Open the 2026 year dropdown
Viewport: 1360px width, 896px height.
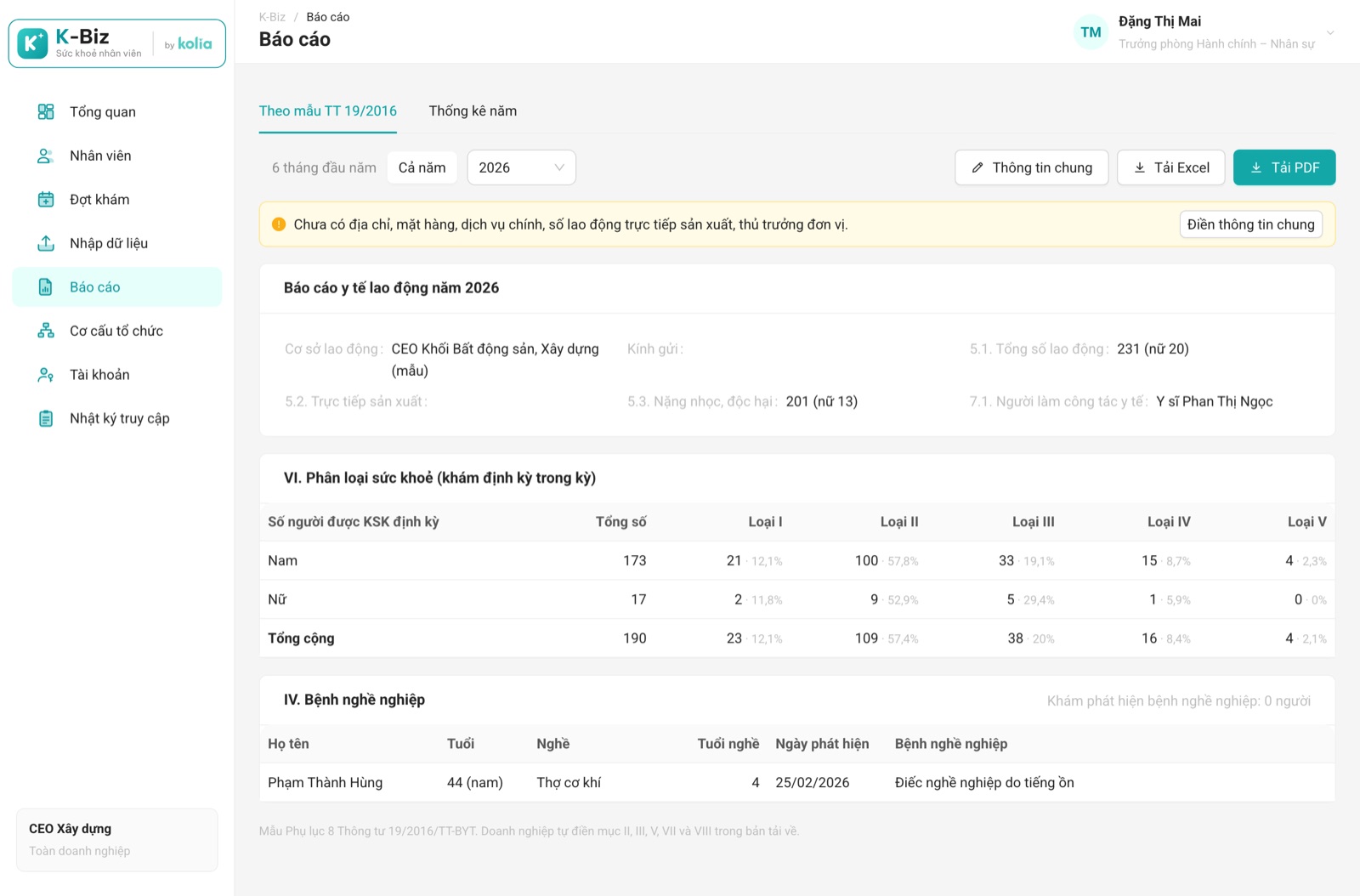(521, 167)
